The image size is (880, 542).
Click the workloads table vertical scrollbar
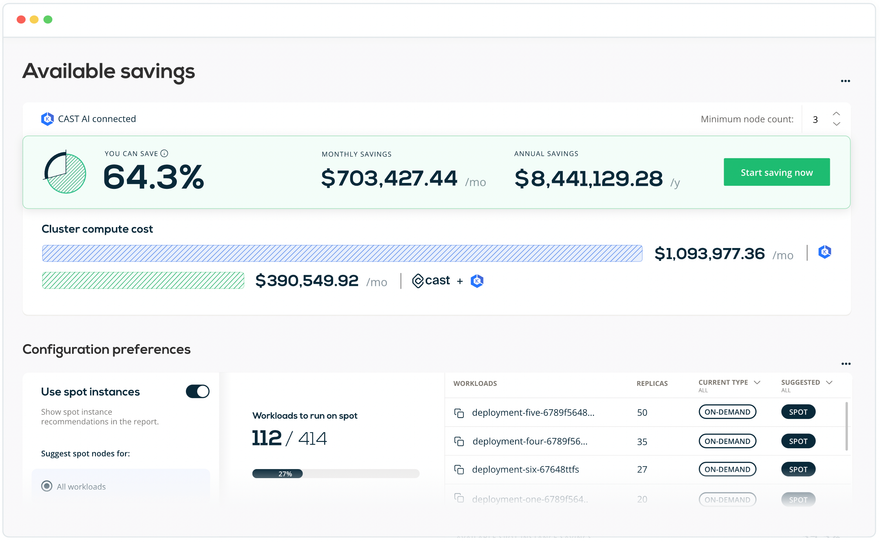[x=846, y=426]
